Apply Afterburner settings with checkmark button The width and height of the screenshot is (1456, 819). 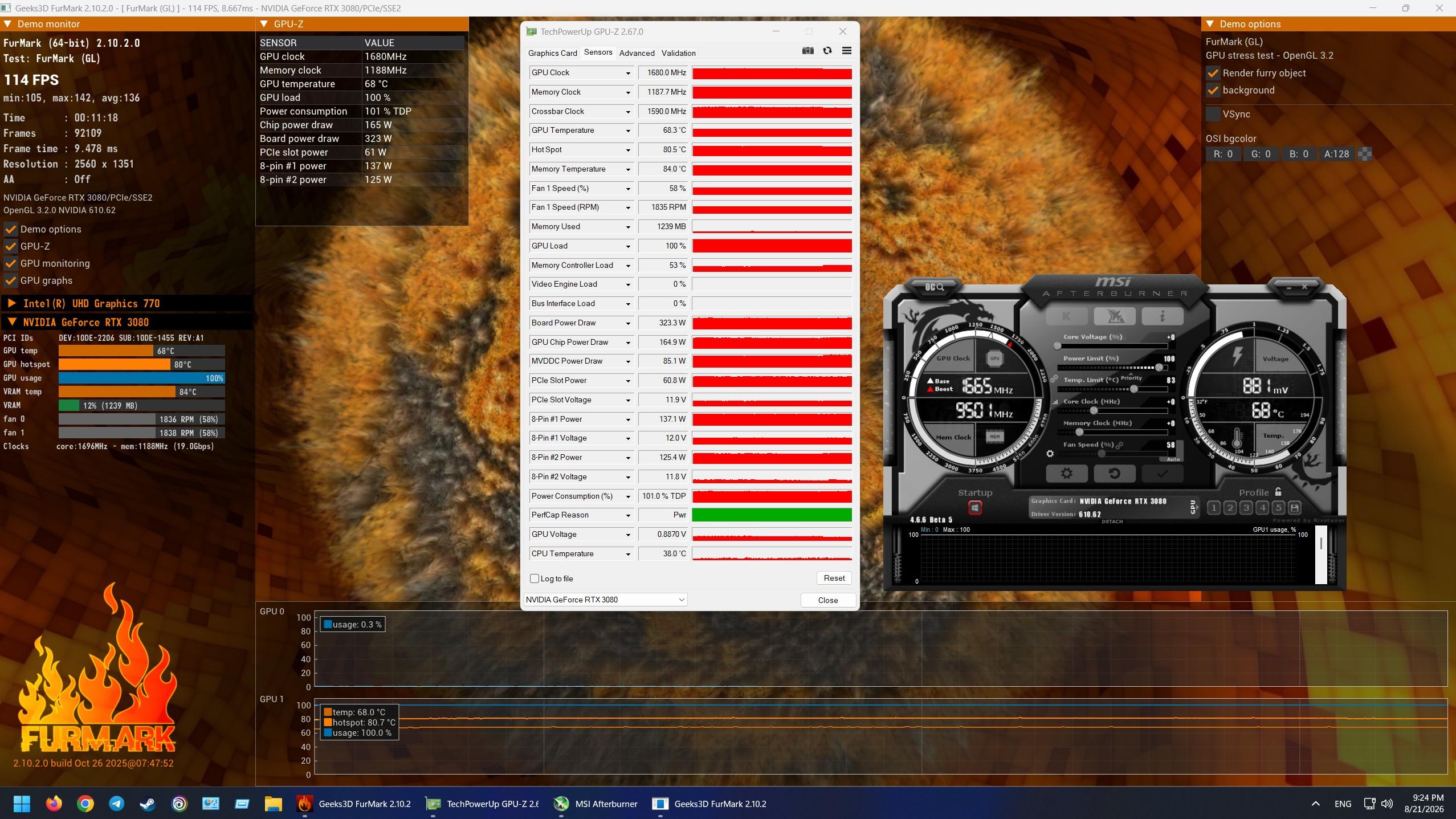1163,473
